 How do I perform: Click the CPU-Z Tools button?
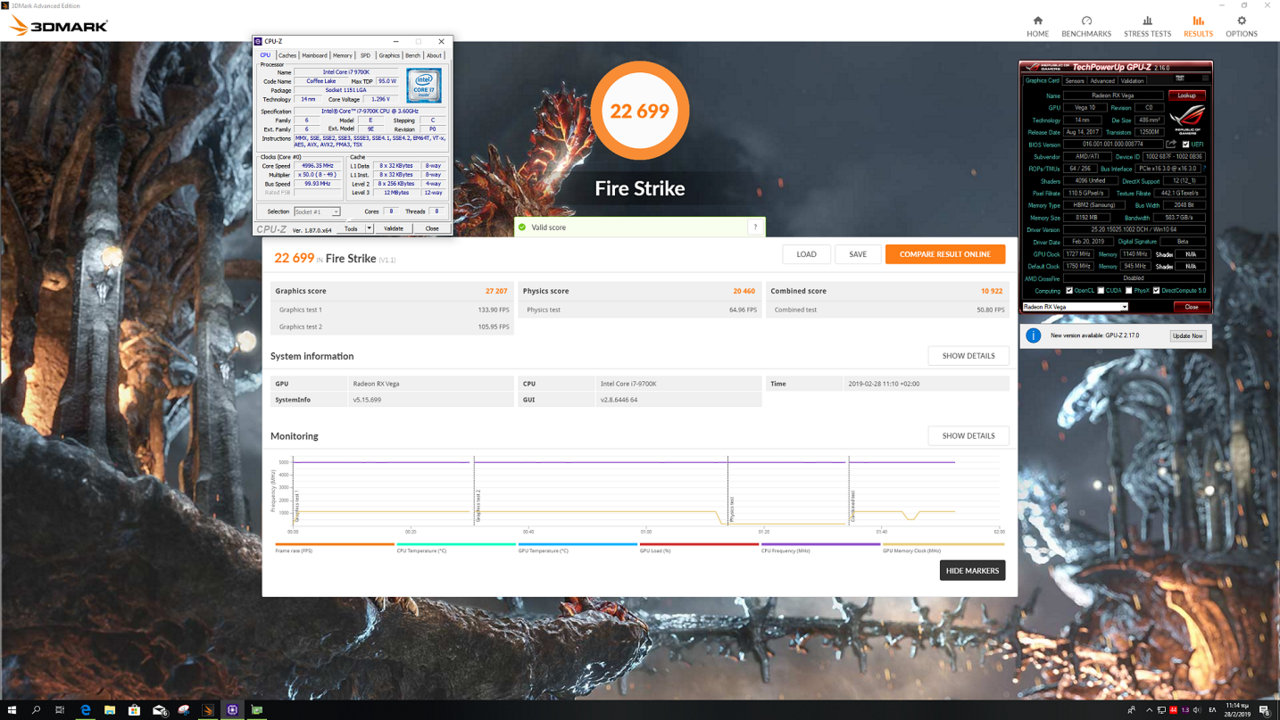[x=350, y=229]
